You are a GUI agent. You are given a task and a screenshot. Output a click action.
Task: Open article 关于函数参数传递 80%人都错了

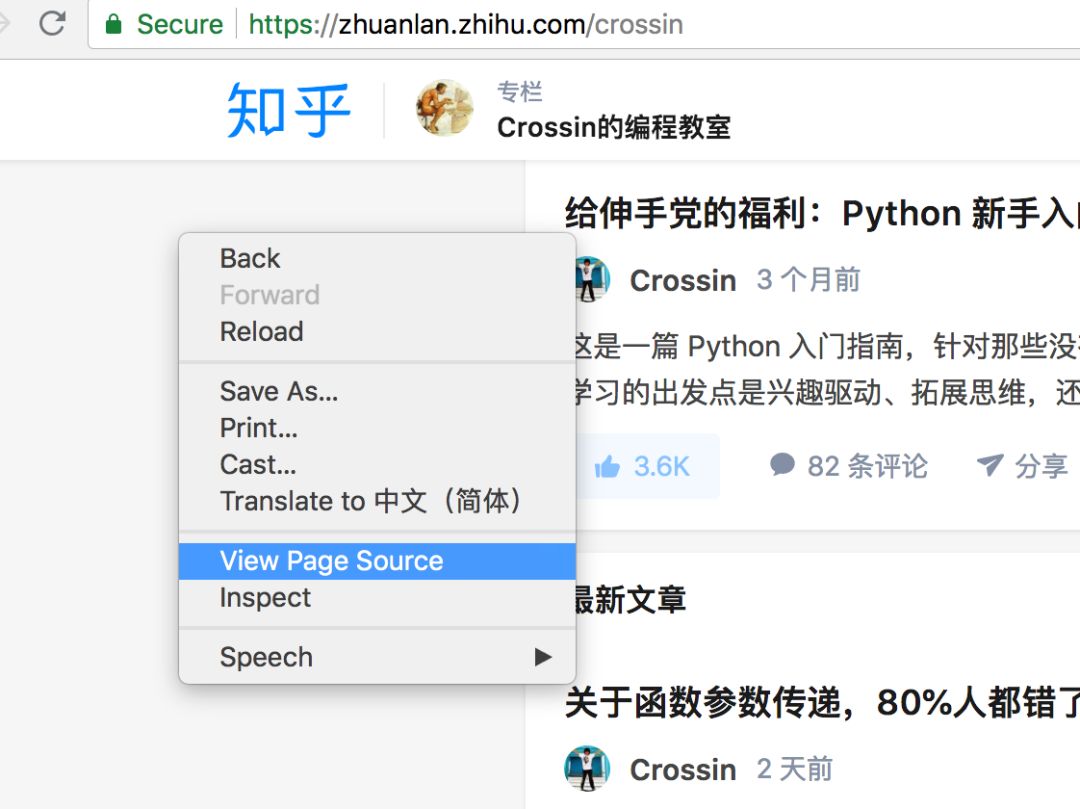coord(822,703)
